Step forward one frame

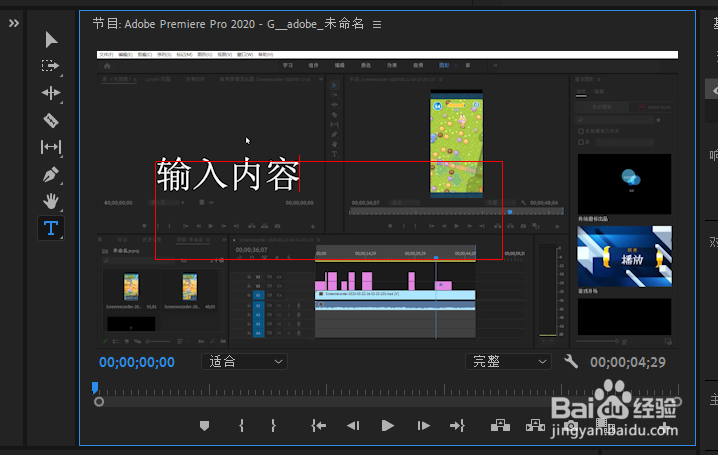[424, 426]
